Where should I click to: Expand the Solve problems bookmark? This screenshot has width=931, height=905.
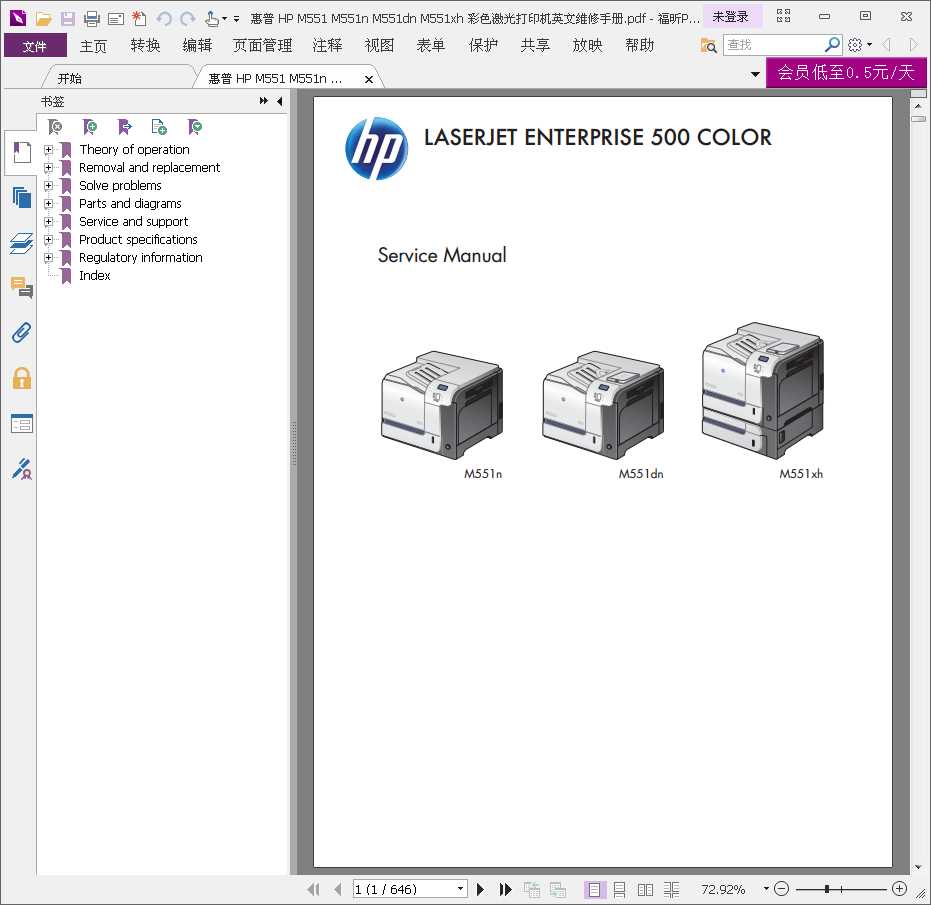49,185
